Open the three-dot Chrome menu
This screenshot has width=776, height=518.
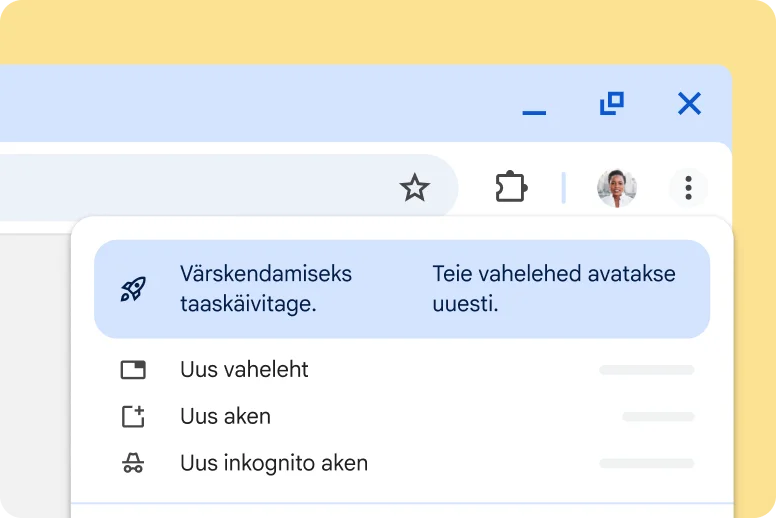(x=688, y=187)
